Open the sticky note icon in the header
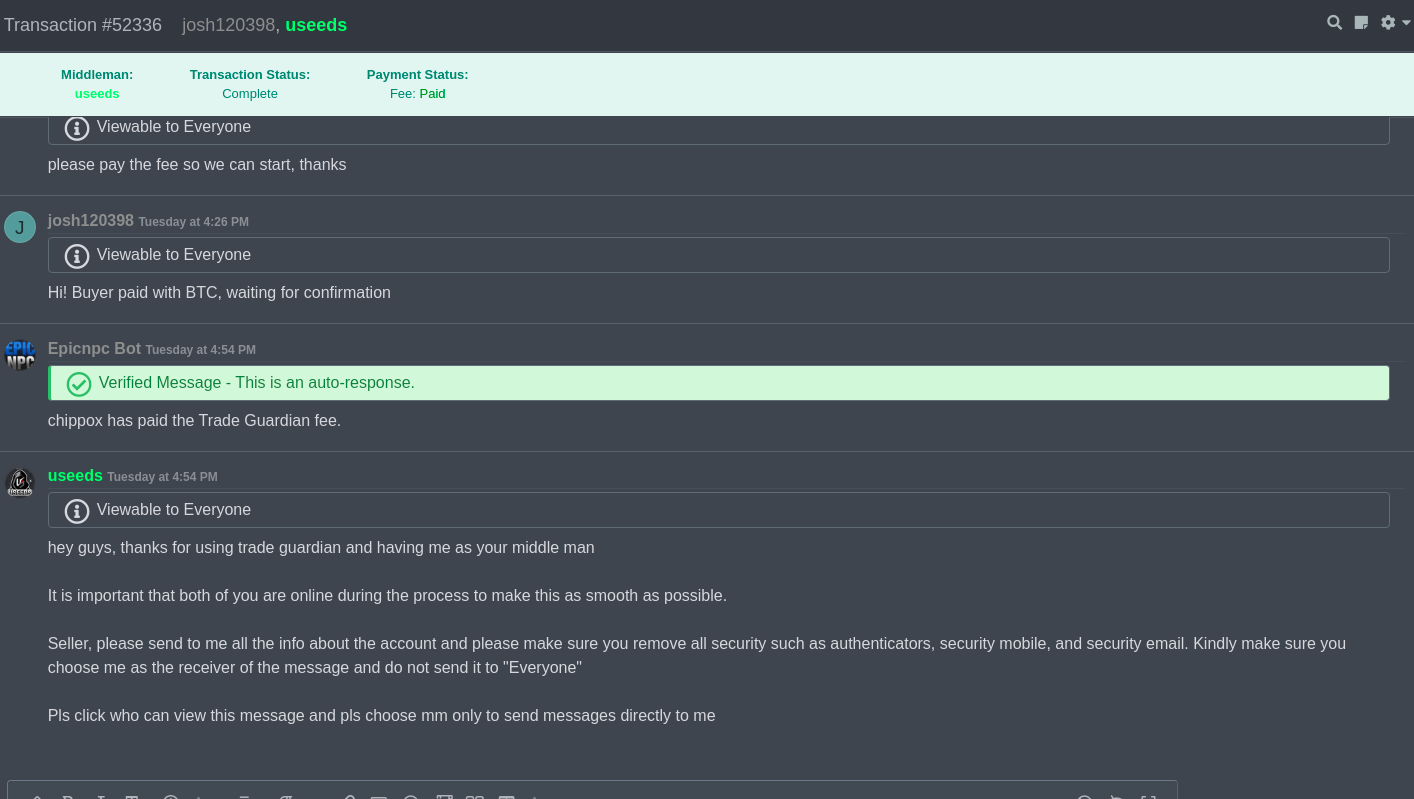The width and height of the screenshot is (1414, 799). pyautogui.click(x=1361, y=22)
